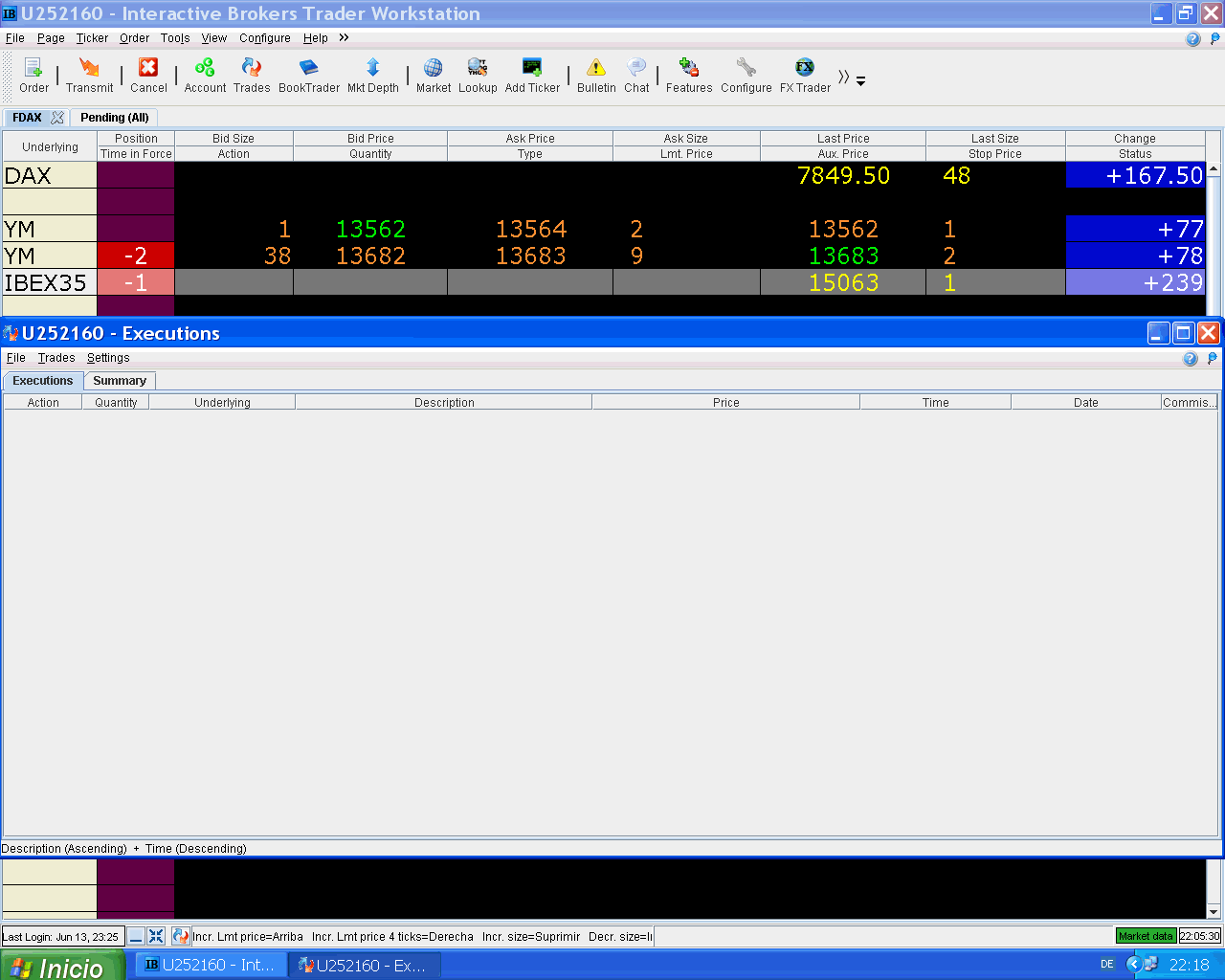Screen dimensions: 1225x980
Task: Open the toolbar options down-arrow
Action: (x=860, y=82)
